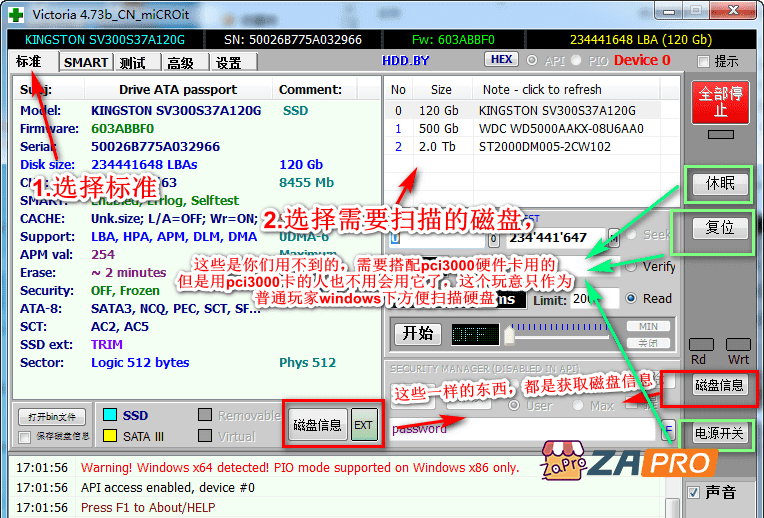Click the green EXT button
This screenshot has height=518, width=764.
[x=363, y=425]
